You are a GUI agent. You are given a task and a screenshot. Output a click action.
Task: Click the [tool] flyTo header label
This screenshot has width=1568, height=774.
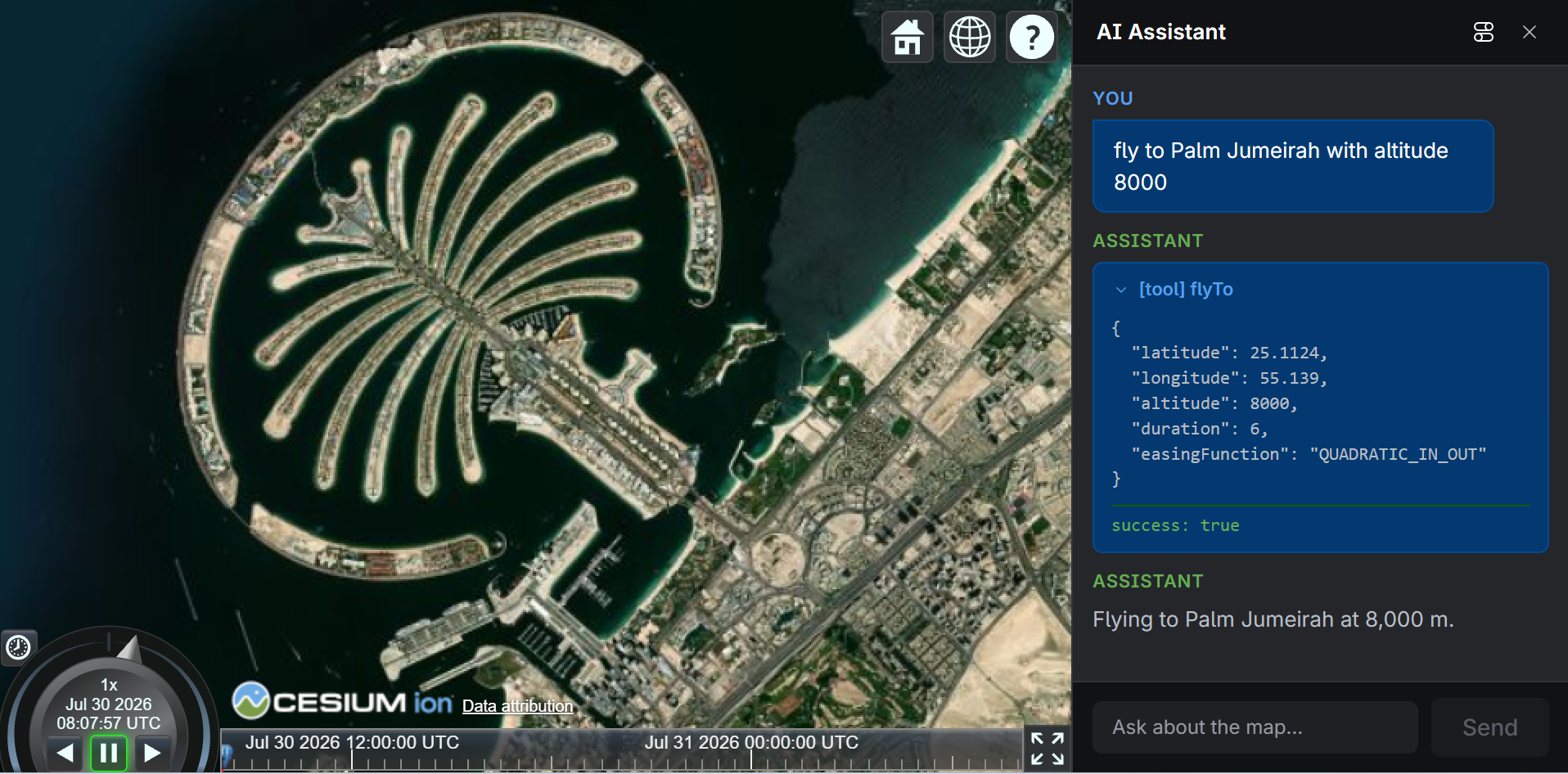[1186, 290]
